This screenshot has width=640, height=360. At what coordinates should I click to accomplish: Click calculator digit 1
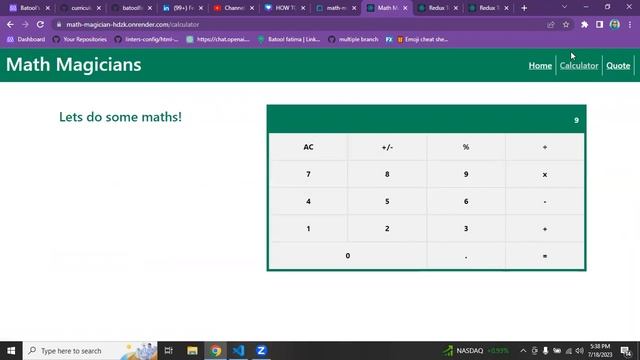308,229
